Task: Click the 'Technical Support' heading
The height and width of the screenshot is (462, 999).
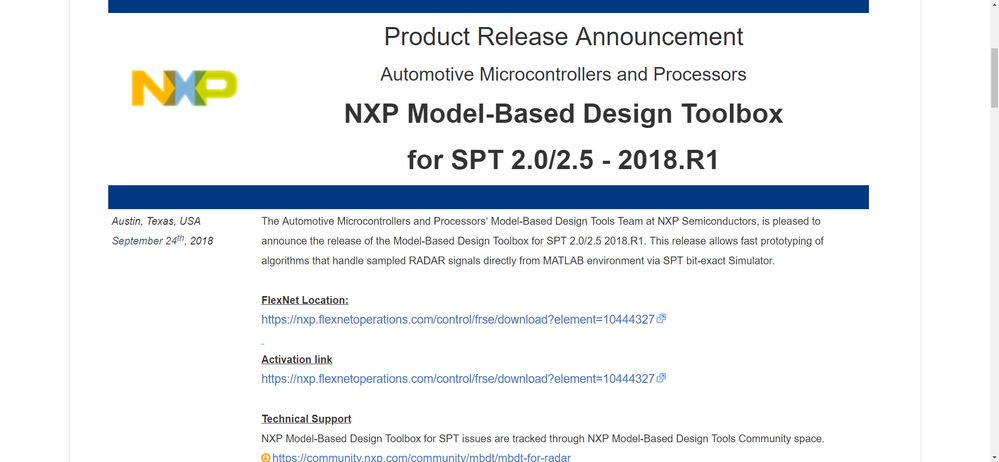Action: (306, 419)
